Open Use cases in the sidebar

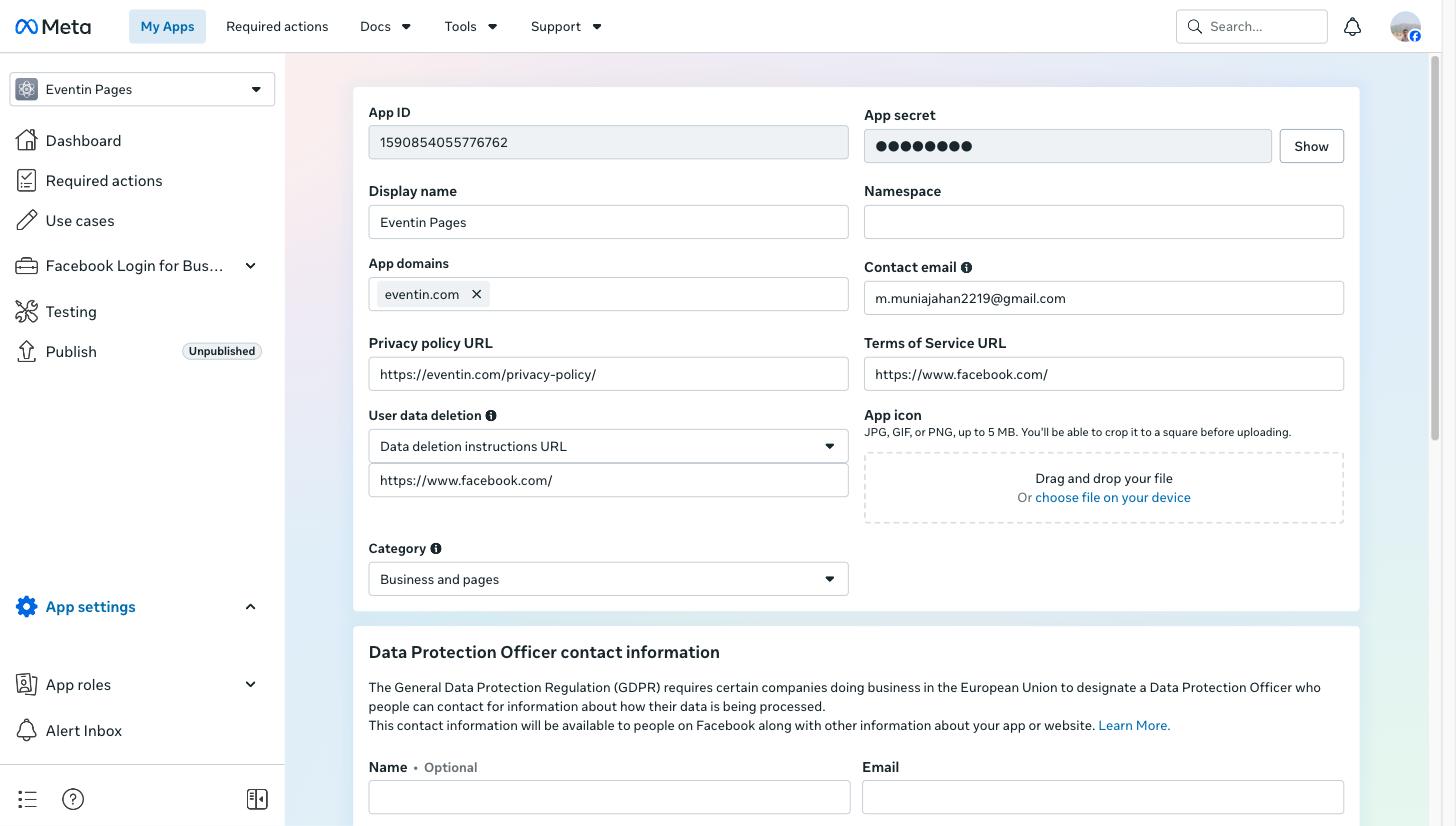(x=80, y=221)
